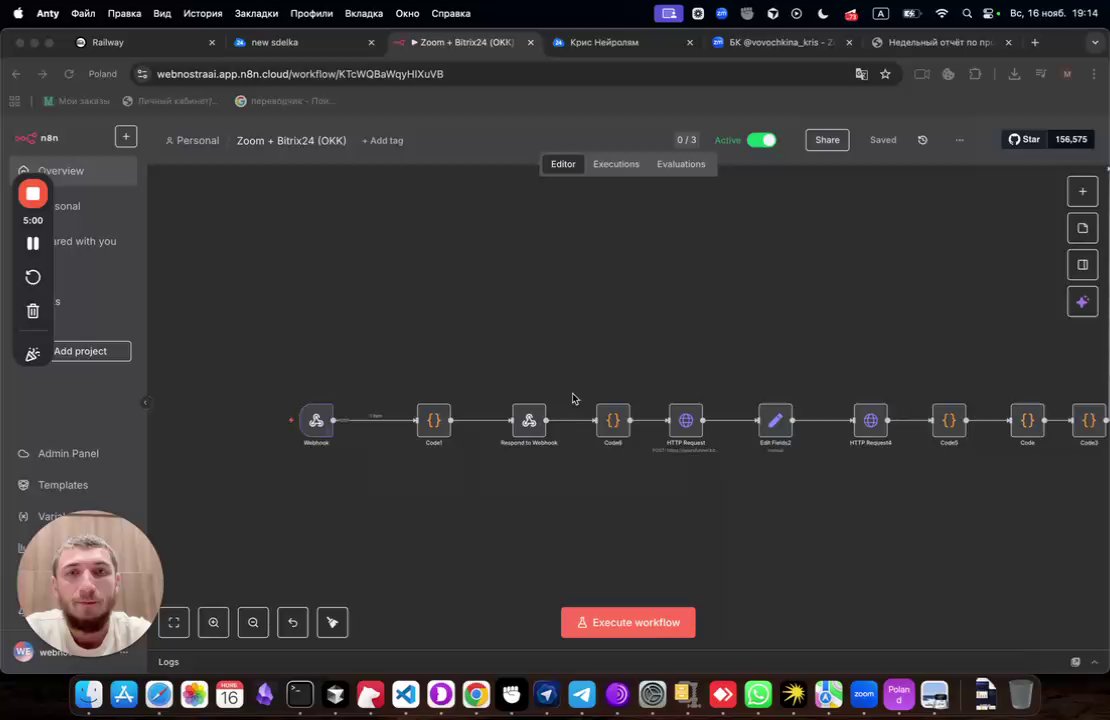
Task: Open Templates in sidebar
Action: tap(62, 485)
